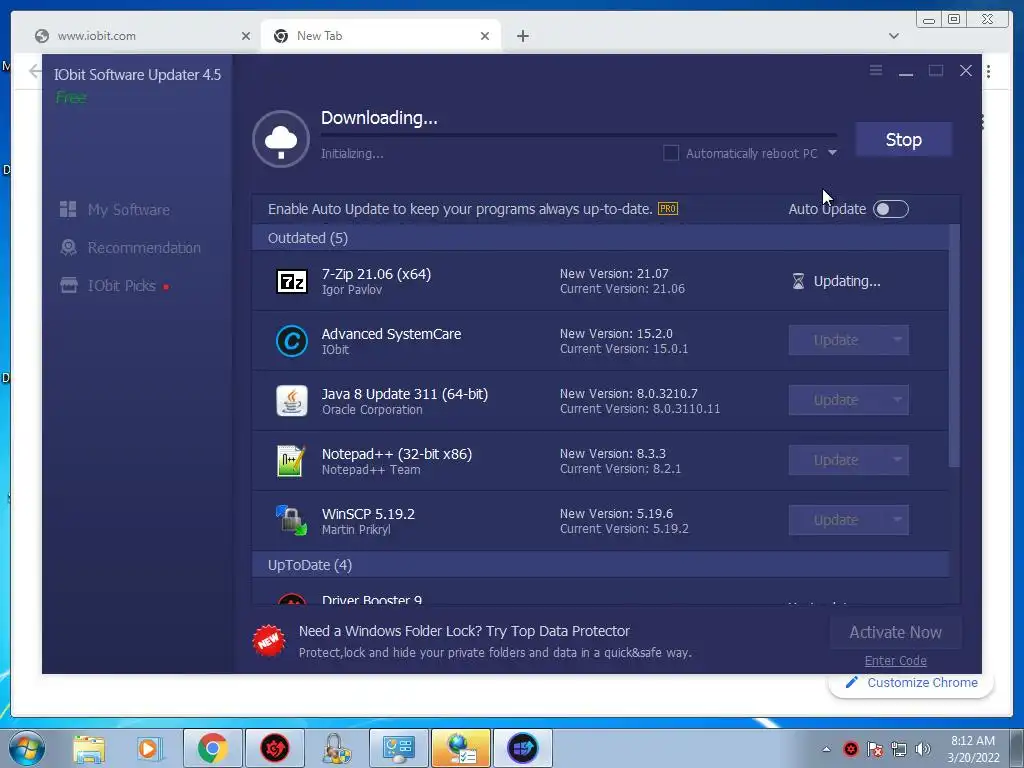Collapse the Outdated (5) section header
1024x768 pixels.
[x=600, y=238]
